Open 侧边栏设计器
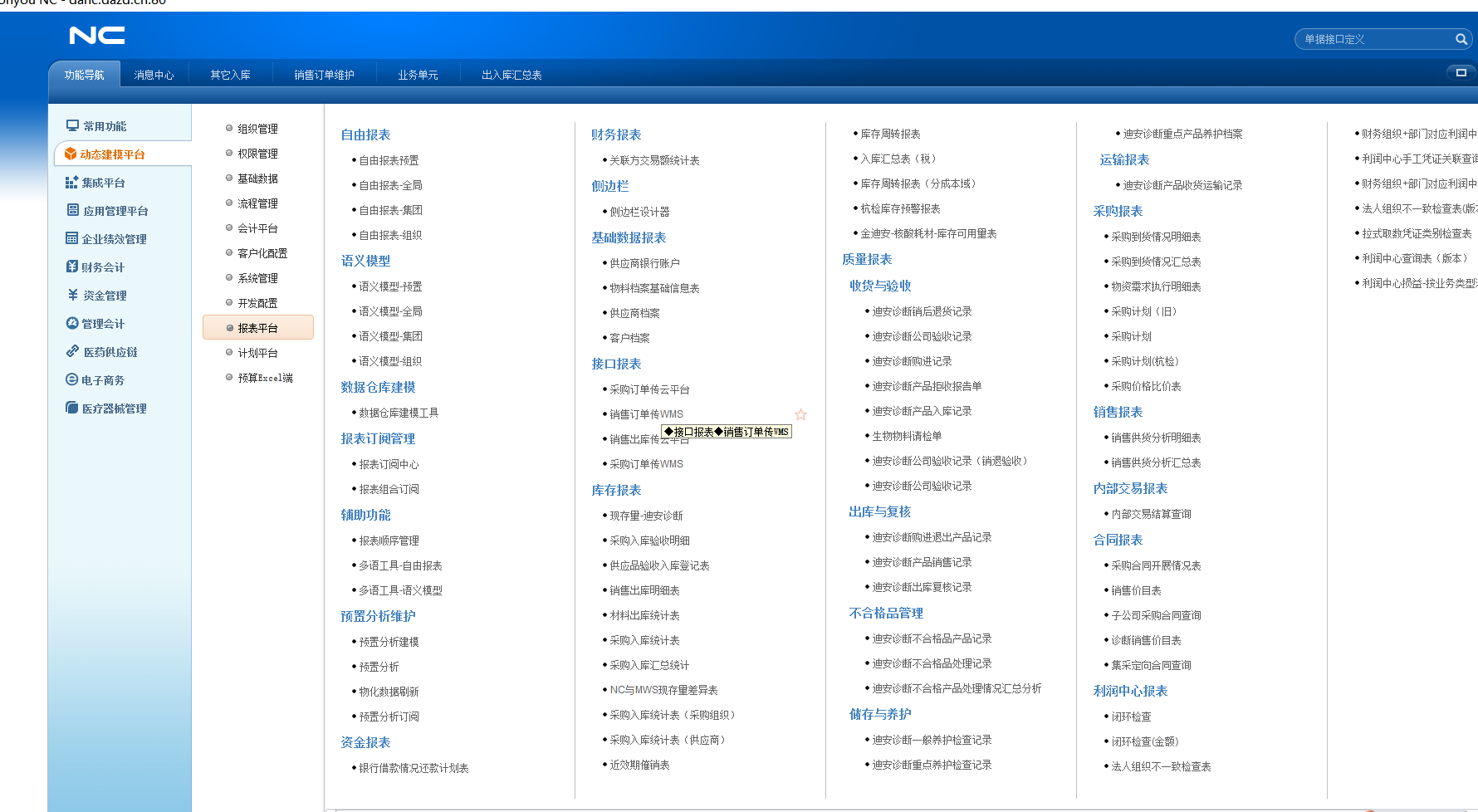 tap(639, 212)
